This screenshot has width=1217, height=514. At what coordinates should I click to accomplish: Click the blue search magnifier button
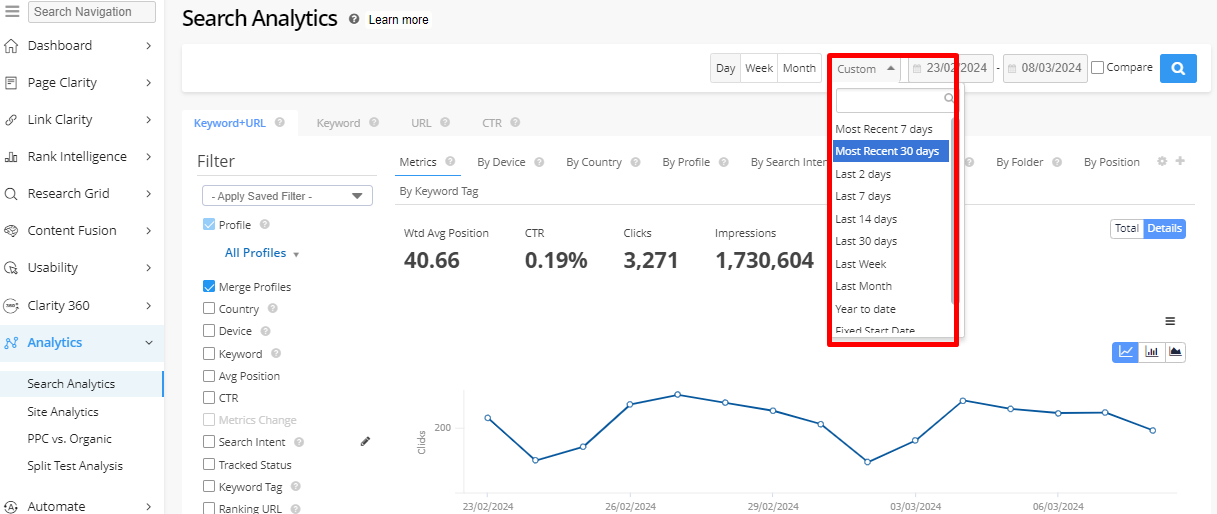click(1178, 68)
